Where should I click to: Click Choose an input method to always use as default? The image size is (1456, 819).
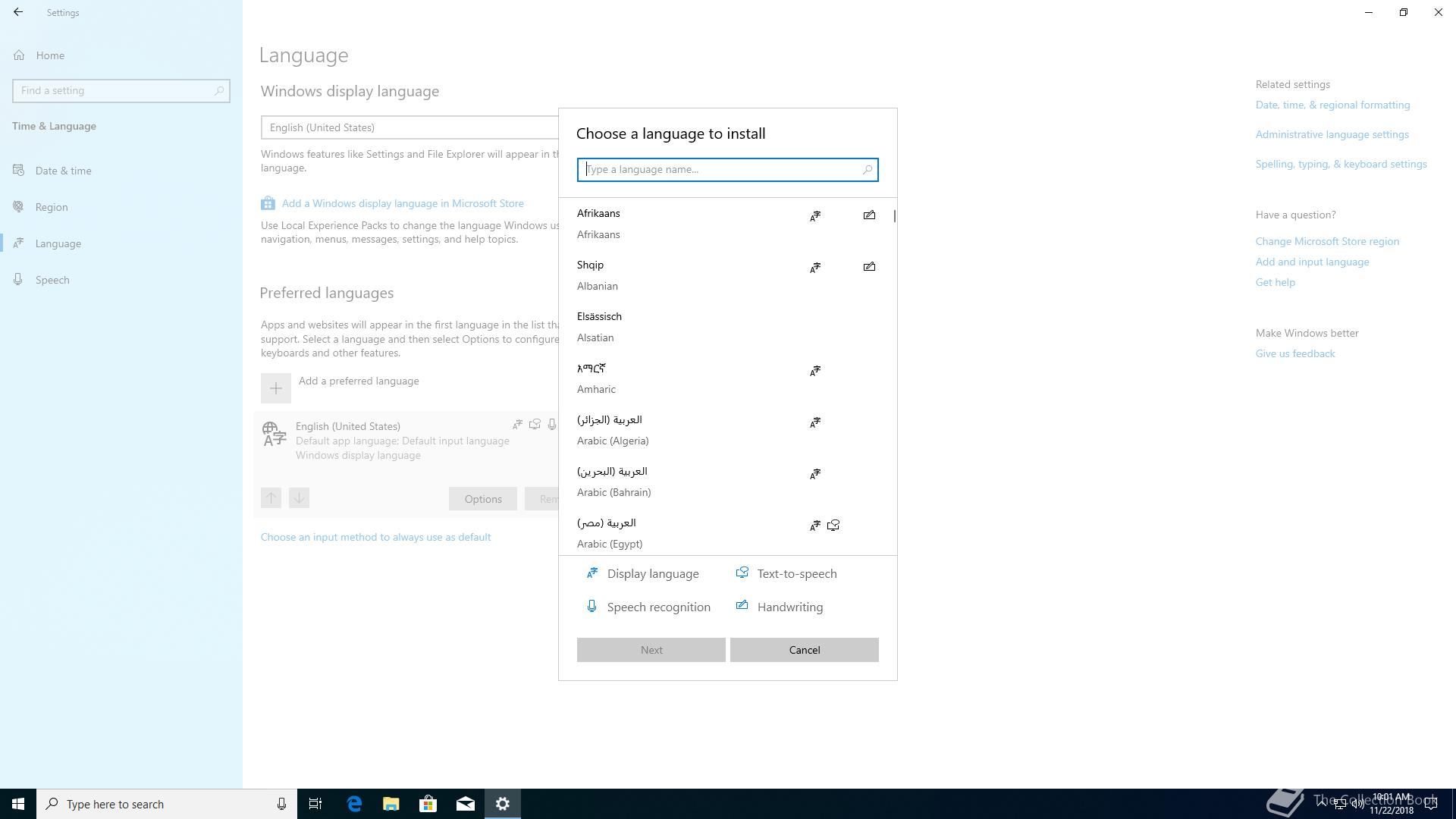pos(375,537)
